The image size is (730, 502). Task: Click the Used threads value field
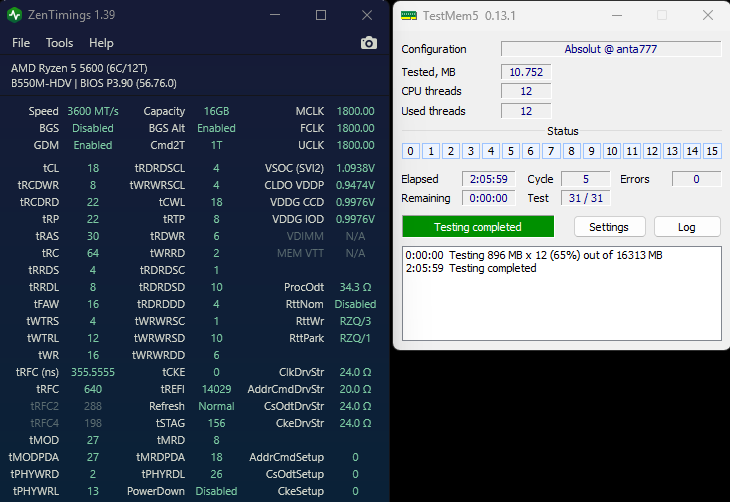click(x=526, y=111)
